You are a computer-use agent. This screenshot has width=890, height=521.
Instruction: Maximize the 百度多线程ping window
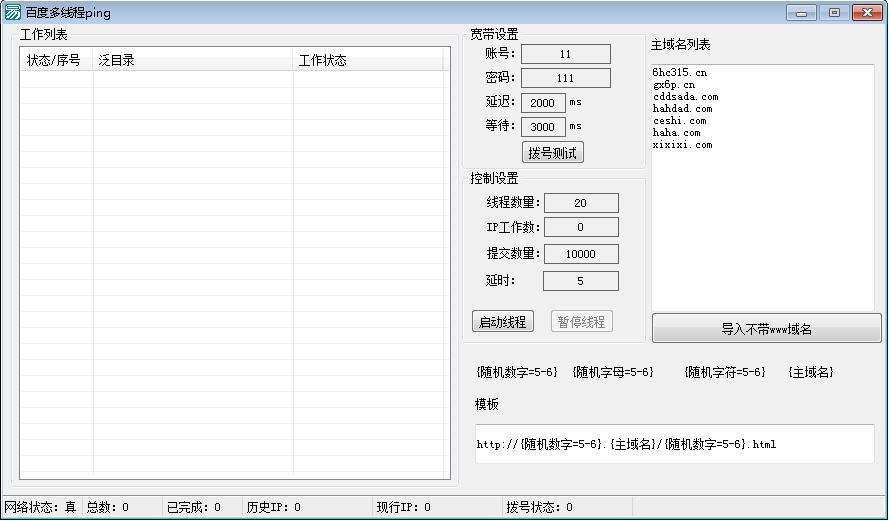pos(834,12)
